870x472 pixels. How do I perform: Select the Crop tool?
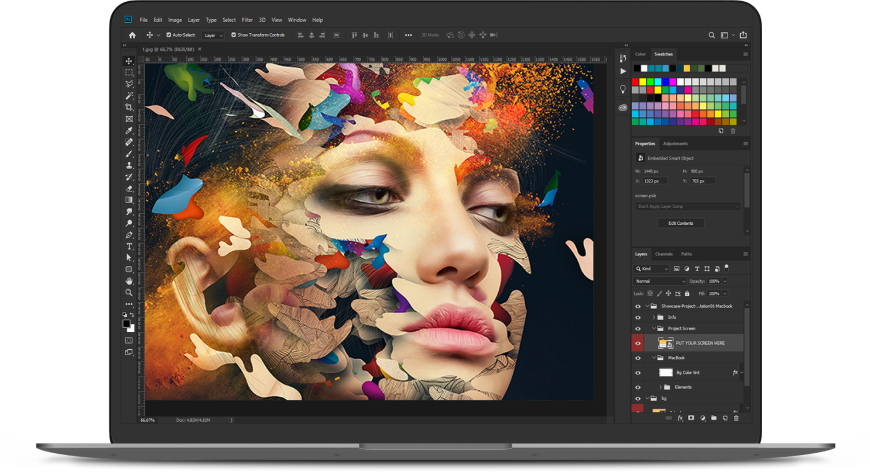[129, 108]
